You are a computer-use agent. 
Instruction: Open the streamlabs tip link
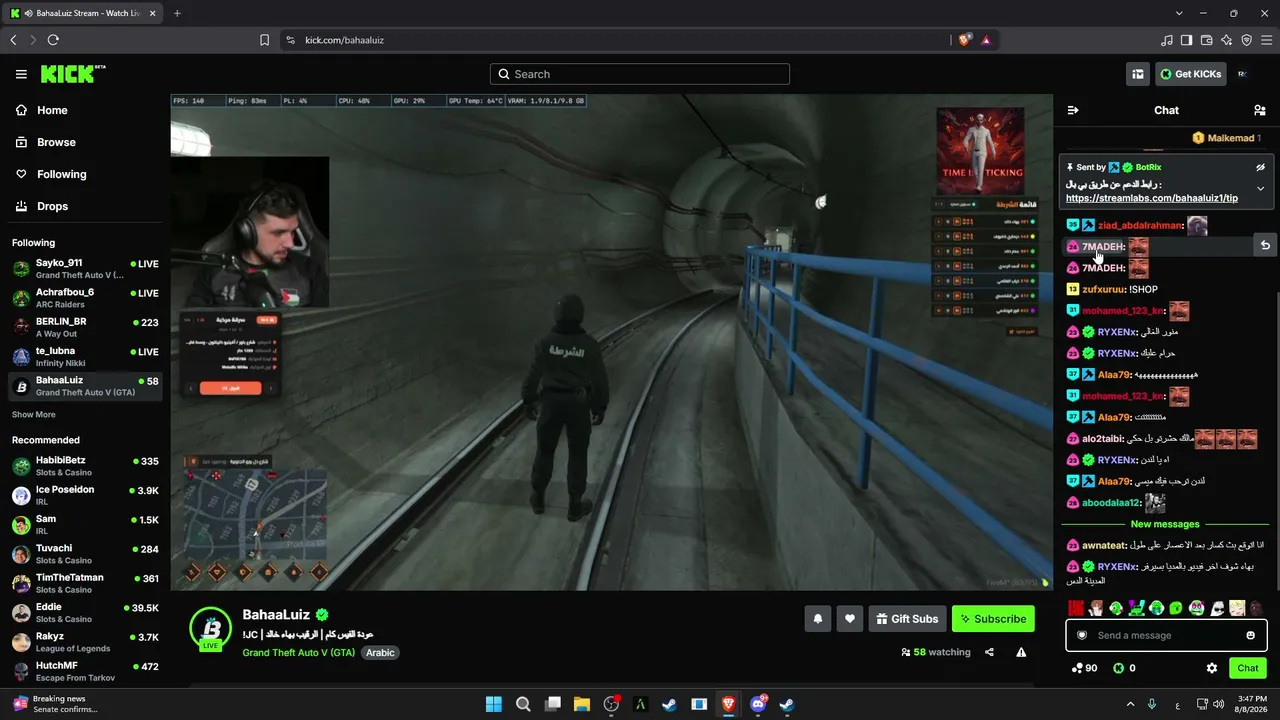1151,198
